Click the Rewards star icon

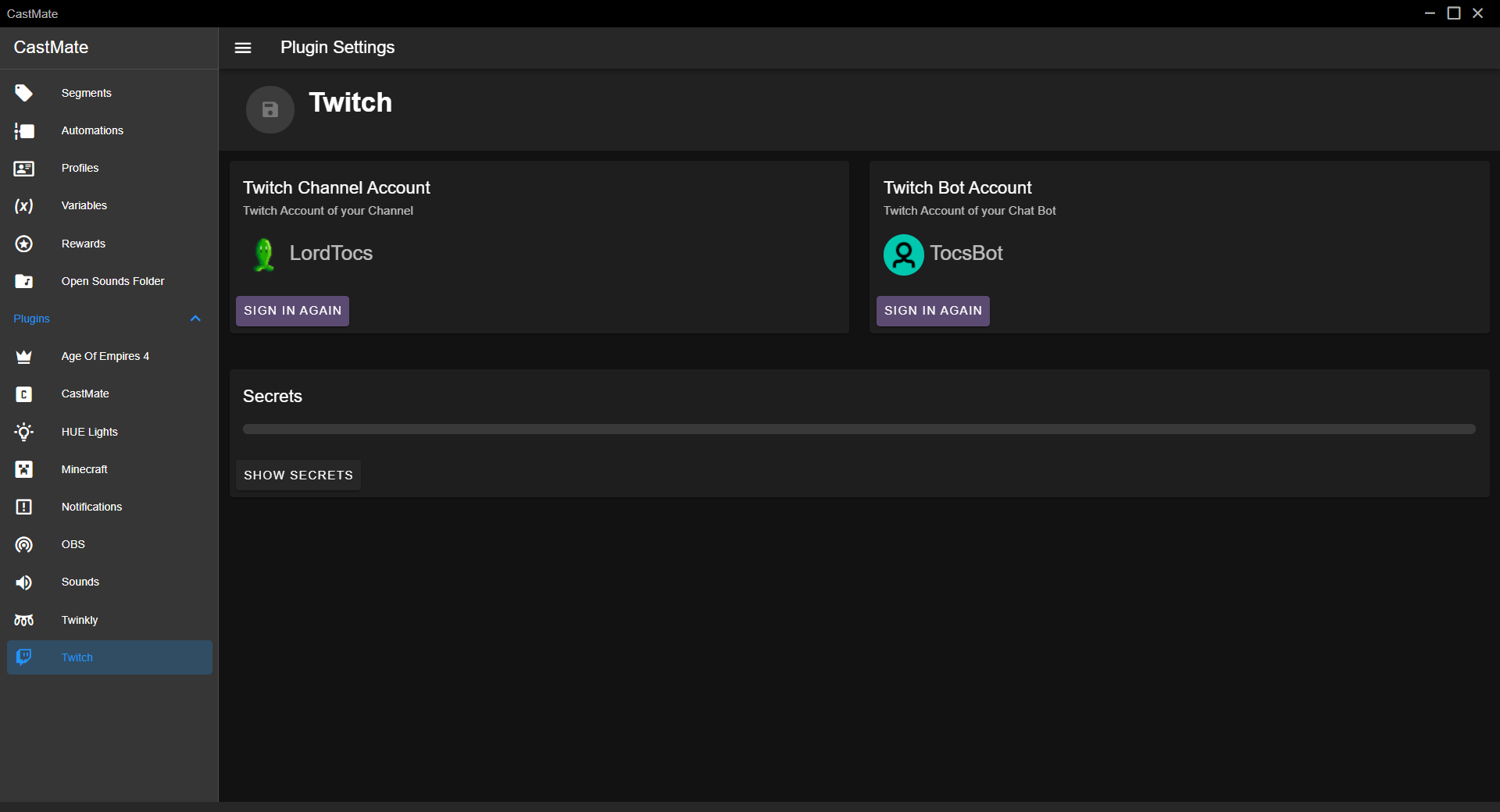[24, 244]
